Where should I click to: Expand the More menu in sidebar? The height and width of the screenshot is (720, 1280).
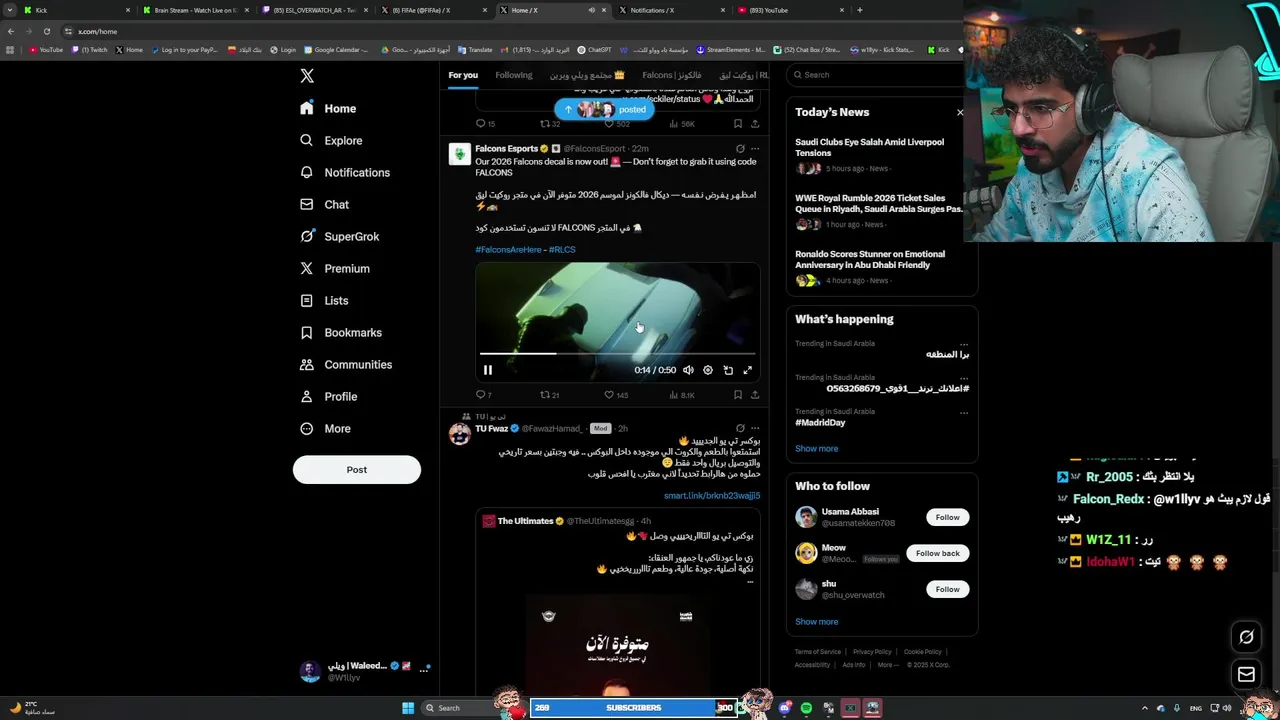click(325, 429)
